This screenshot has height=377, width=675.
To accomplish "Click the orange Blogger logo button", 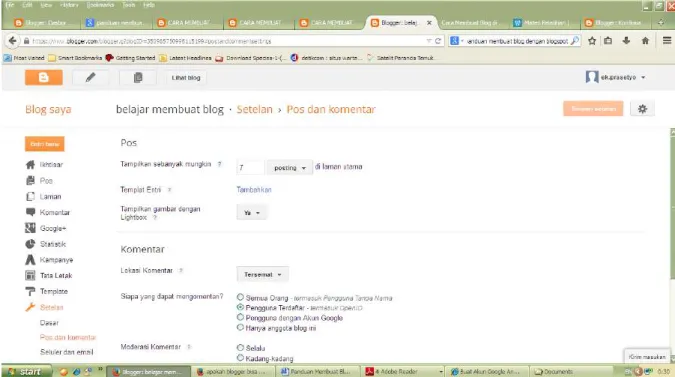I will tap(43, 77).
